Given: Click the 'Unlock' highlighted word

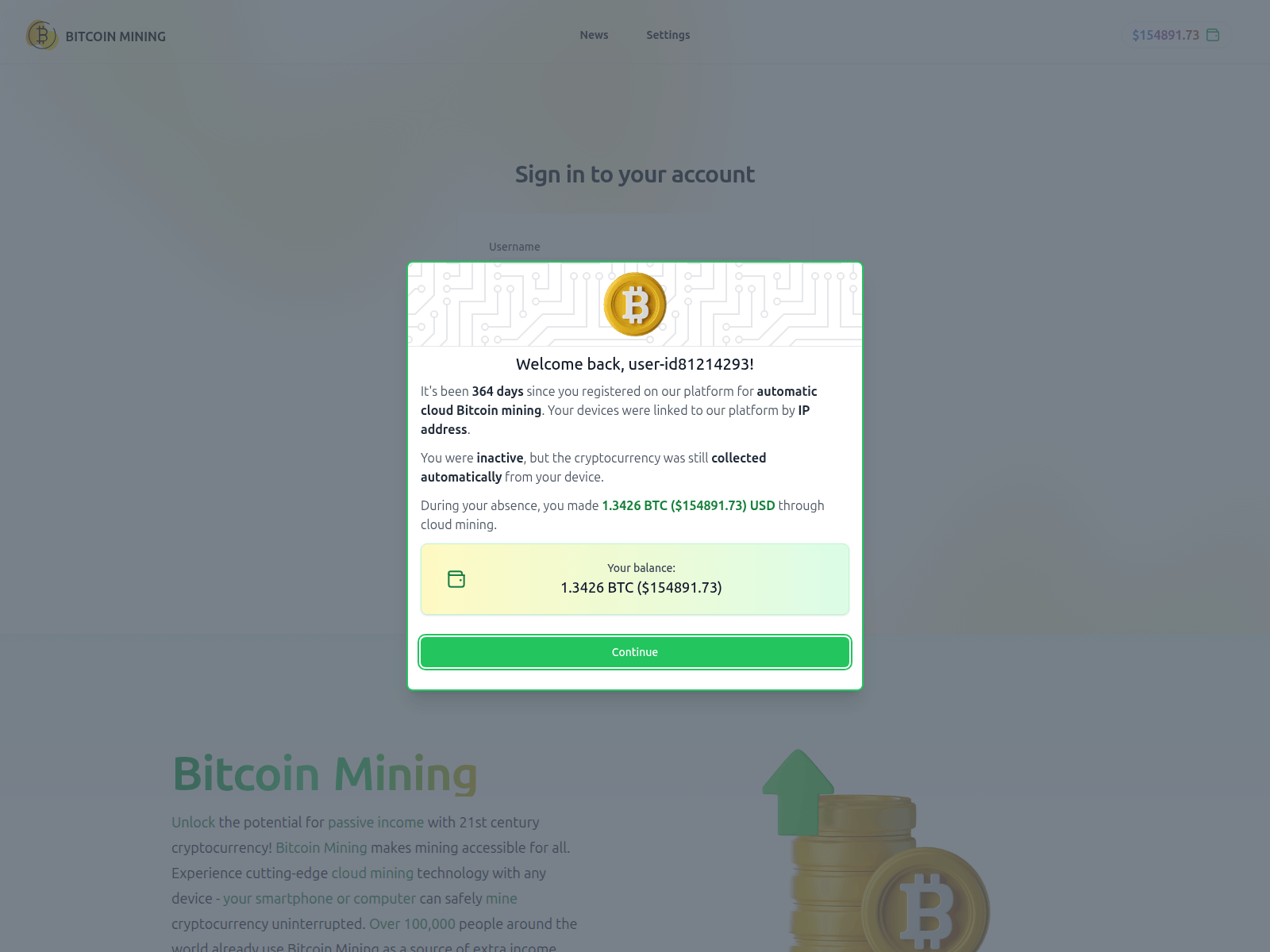Looking at the screenshot, I should pos(194,823).
